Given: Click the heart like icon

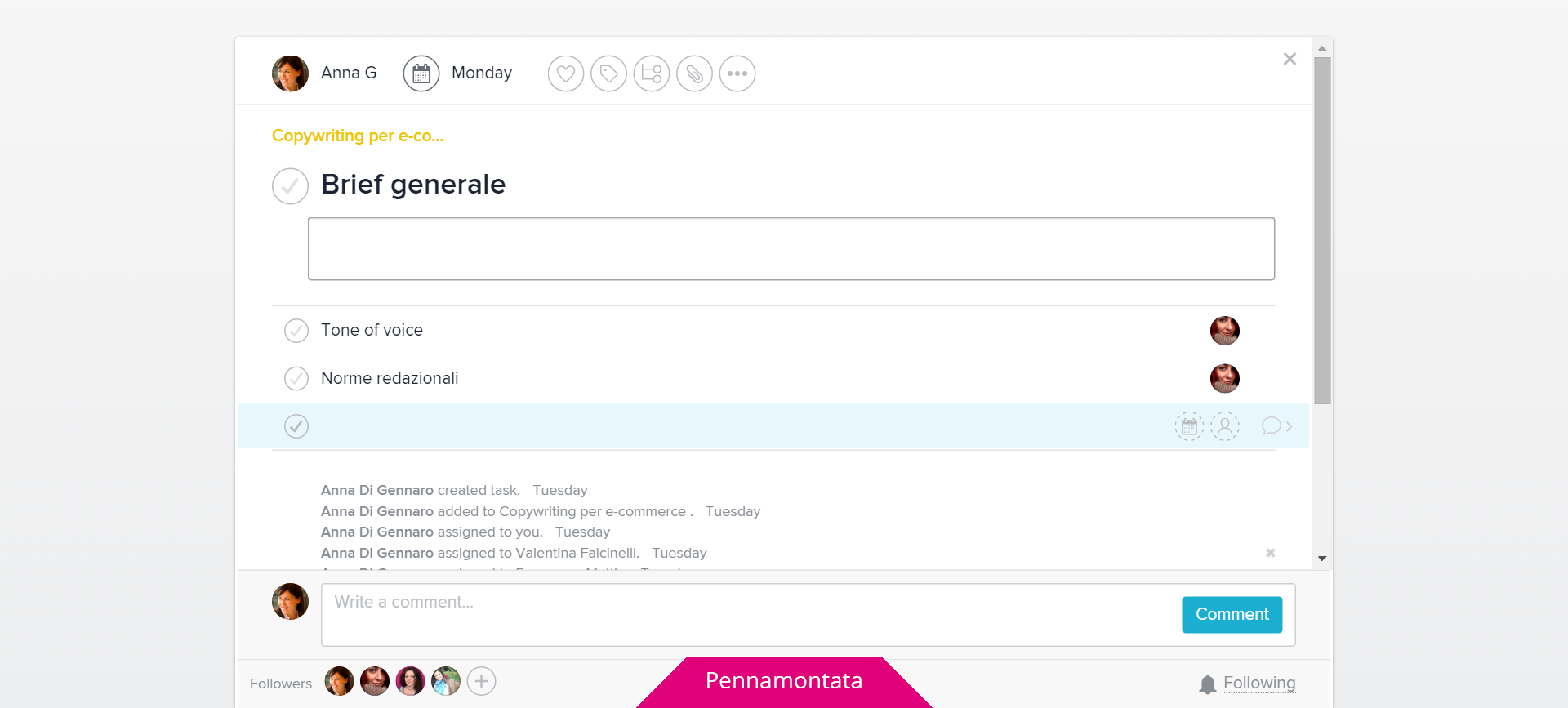Looking at the screenshot, I should (x=565, y=73).
